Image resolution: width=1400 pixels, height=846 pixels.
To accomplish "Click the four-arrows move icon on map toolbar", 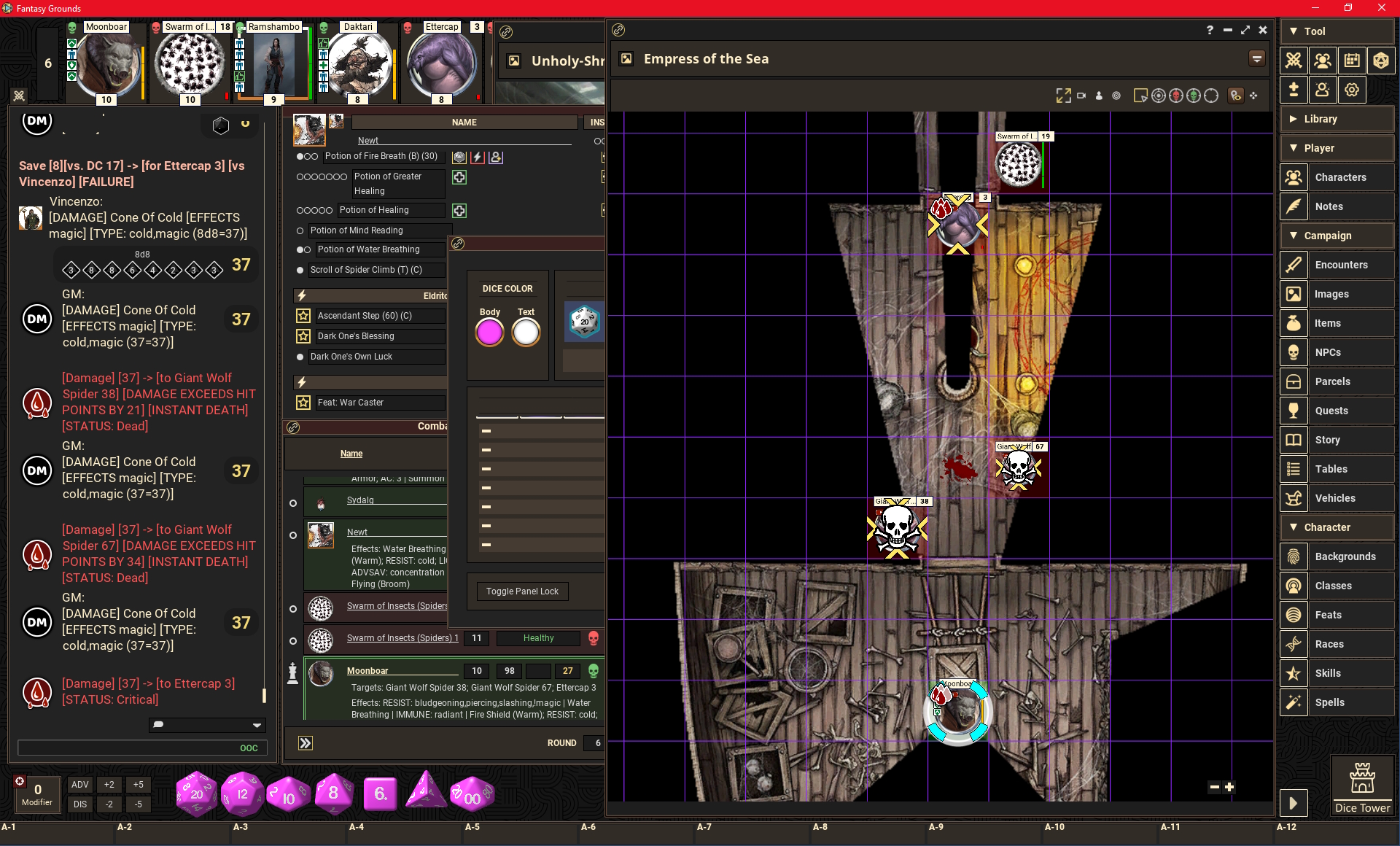I will point(1253,96).
